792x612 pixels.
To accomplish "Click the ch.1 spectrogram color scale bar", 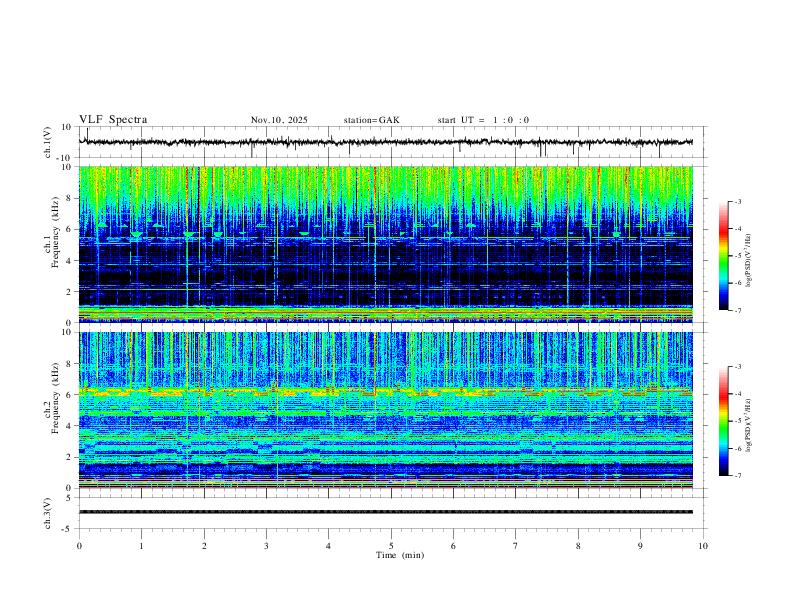I will (x=724, y=256).
